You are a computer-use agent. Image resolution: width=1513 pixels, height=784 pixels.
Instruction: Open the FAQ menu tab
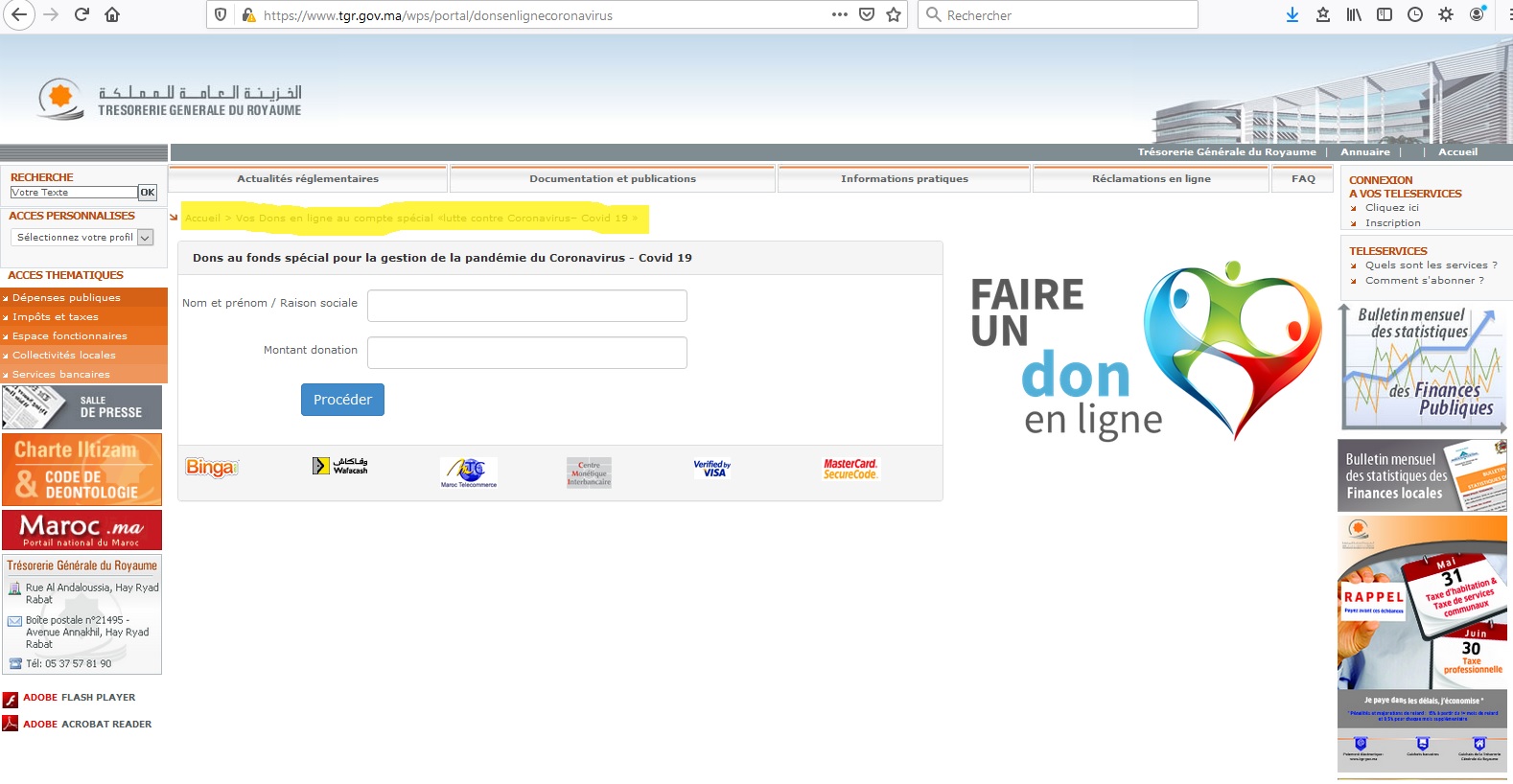click(1303, 179)
